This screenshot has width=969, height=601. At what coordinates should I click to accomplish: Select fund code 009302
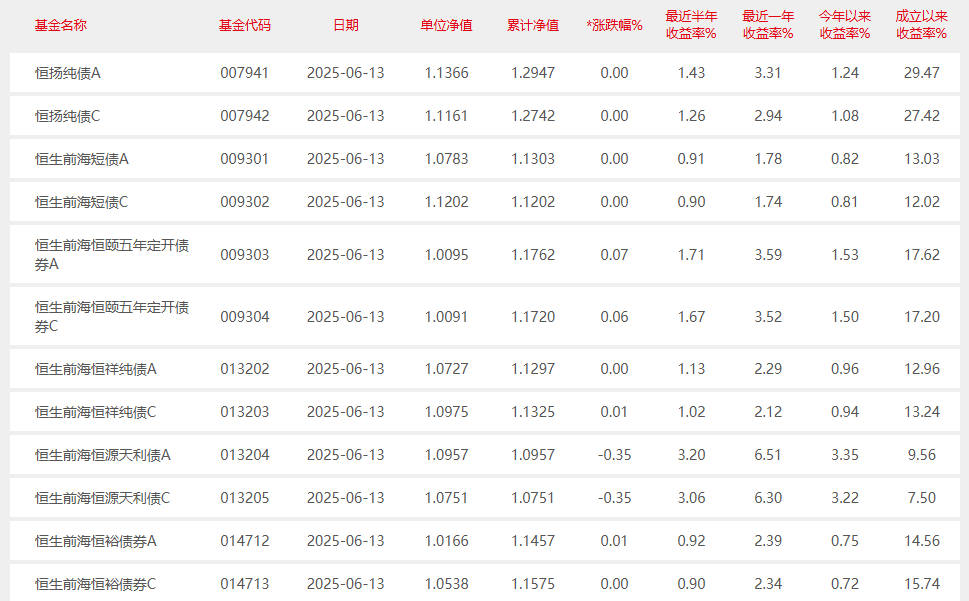pos(245,202)
